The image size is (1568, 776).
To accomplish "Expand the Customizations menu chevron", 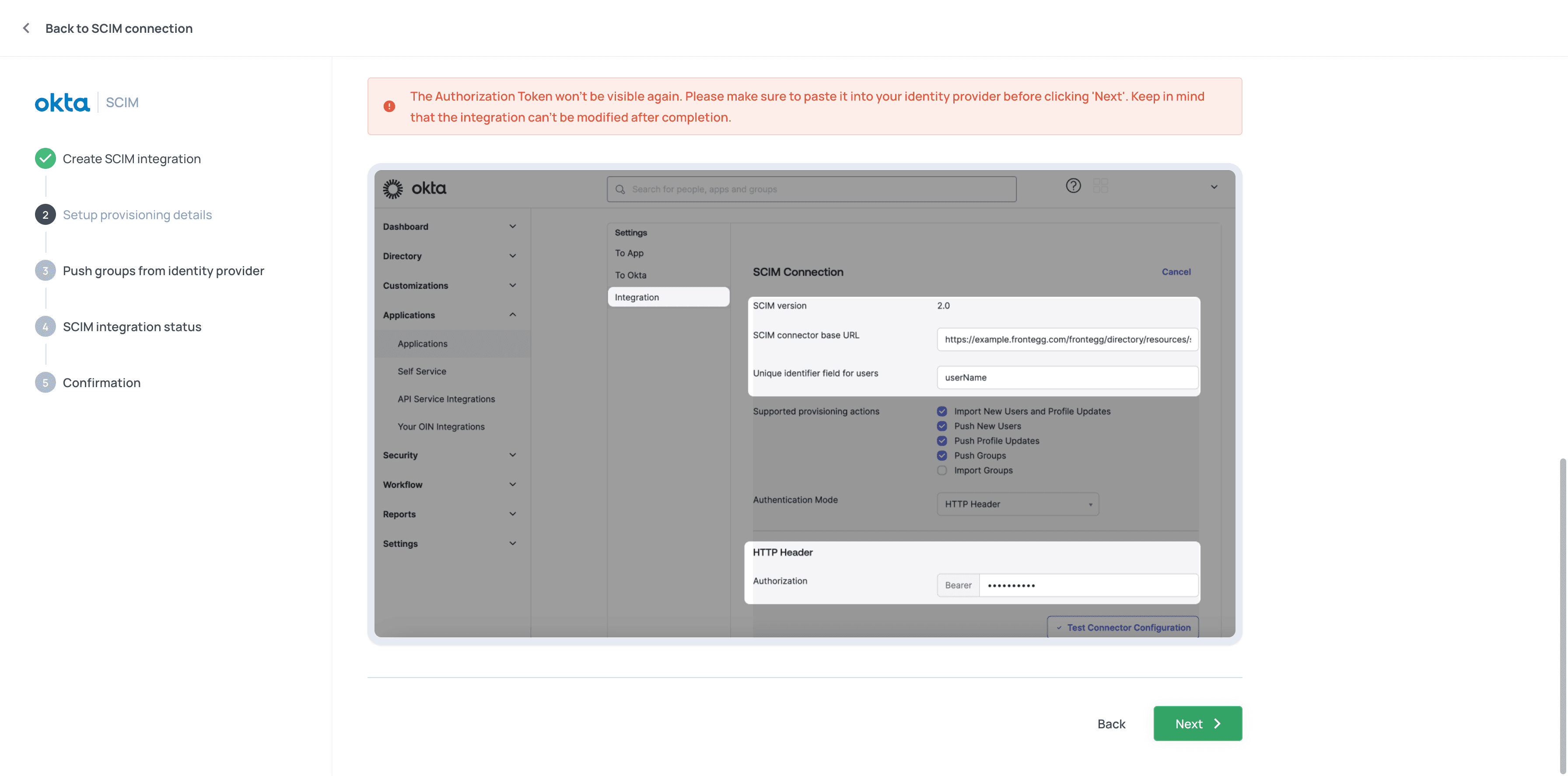I will 512,285.
